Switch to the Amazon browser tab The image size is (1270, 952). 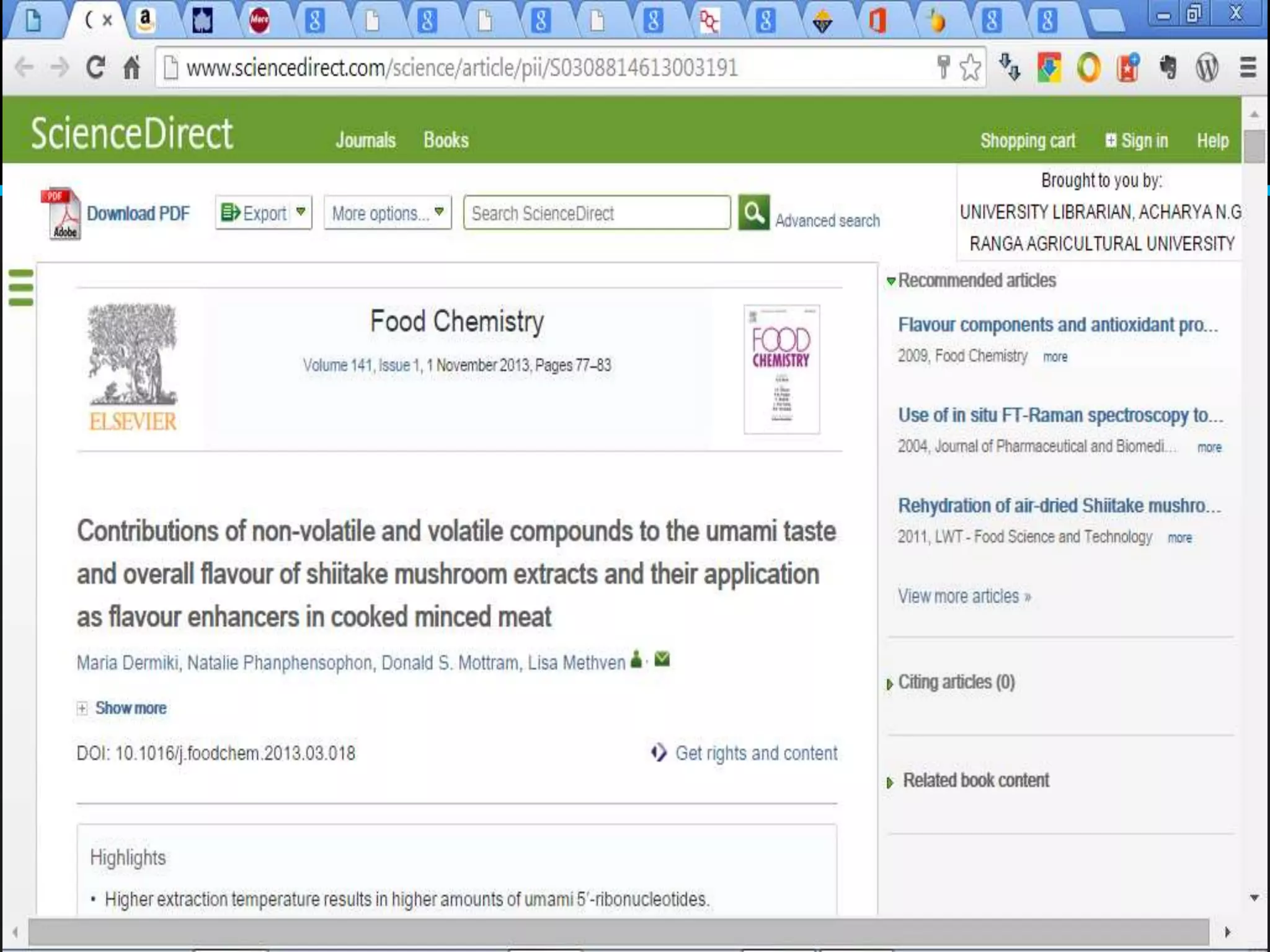coord(146,21)
